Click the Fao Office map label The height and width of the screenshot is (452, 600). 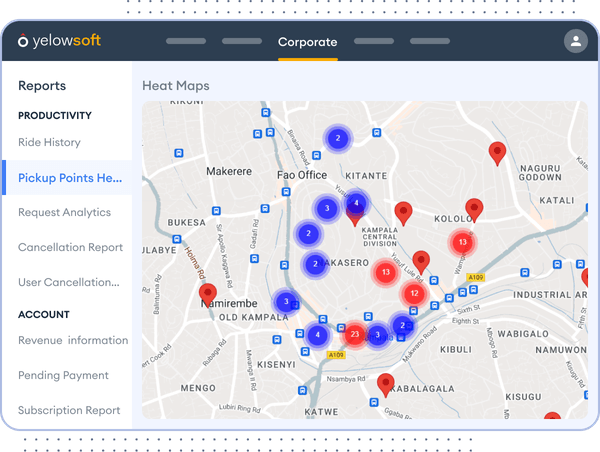[x=302, y=175]
